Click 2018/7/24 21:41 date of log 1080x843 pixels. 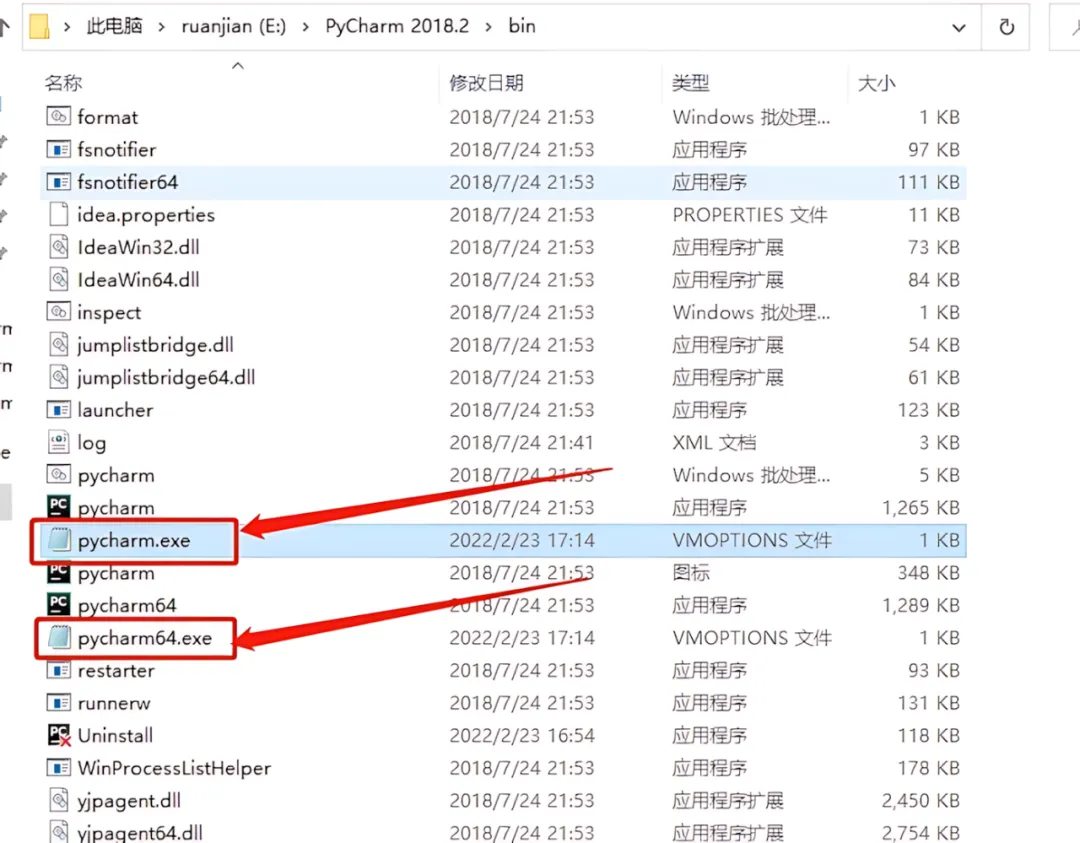coord(521,442)
